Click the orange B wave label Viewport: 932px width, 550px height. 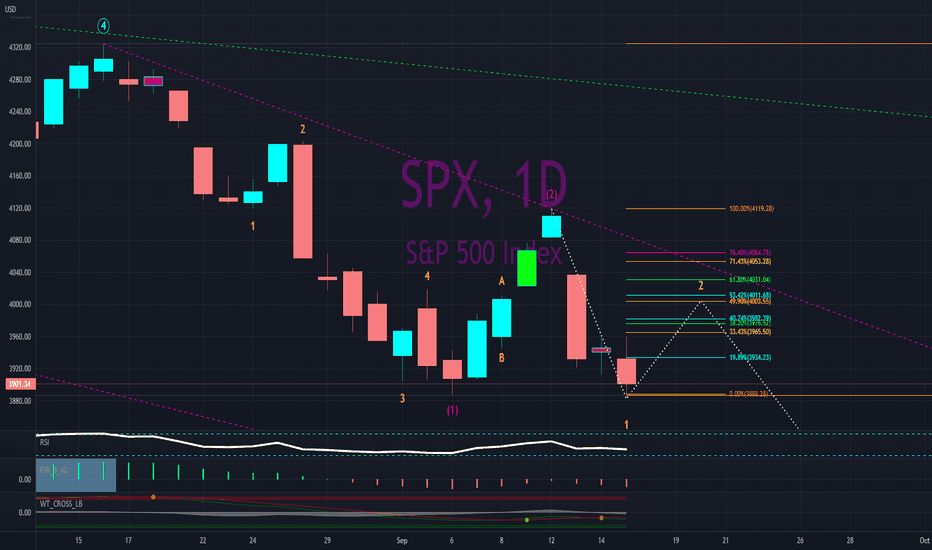tap(502, 358)
